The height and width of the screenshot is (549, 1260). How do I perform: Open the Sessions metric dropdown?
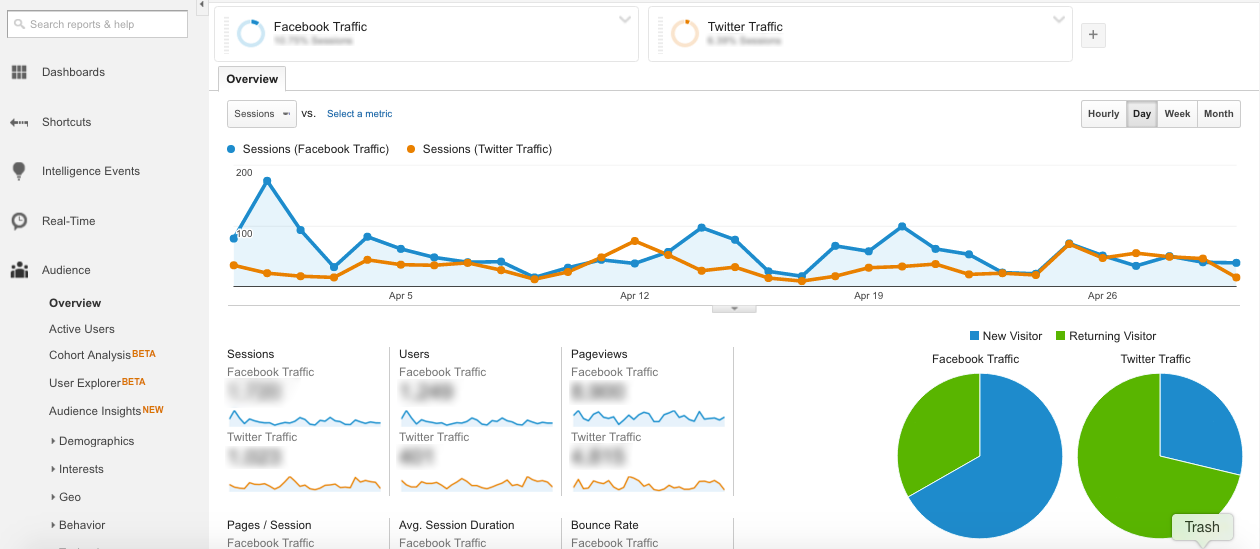[262, 114]
